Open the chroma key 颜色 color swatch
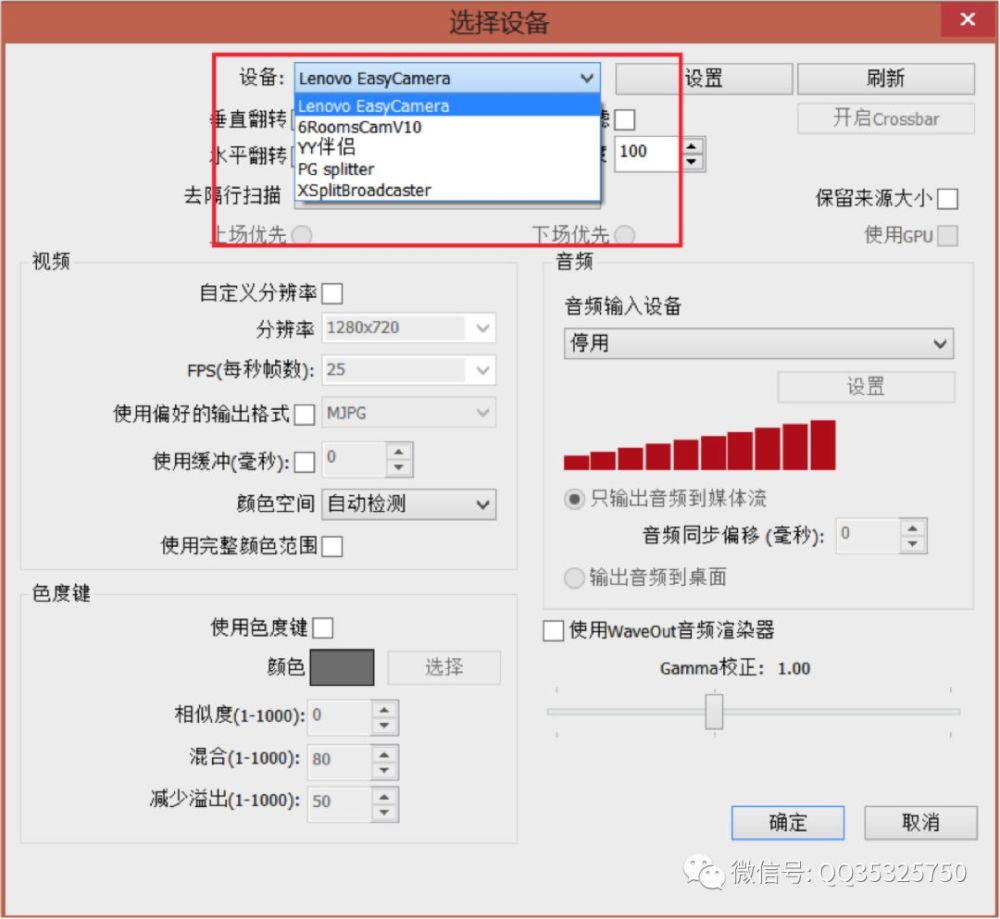Viewport: 1000px width, 919px height. click(x=341, y=667)
